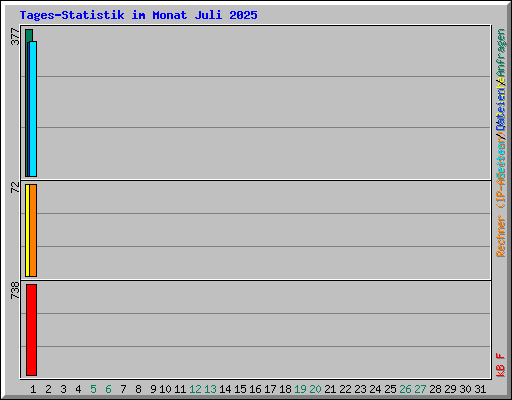
Task: Click the day 1 label on the axis
Action: click(x=33, y=389)
